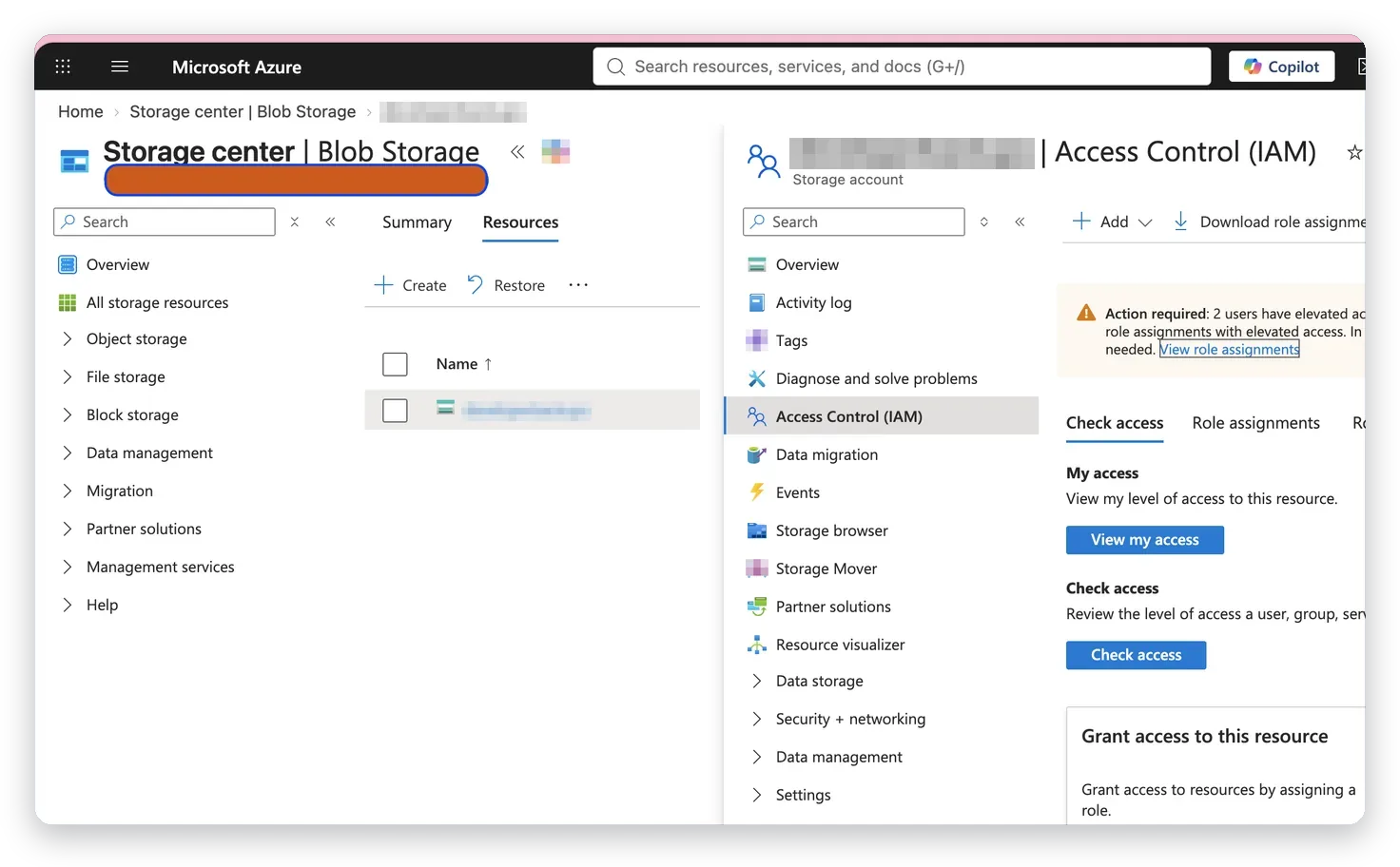Click the storage account row icon
This screenshot has height=867, width=1400.
coord(445,408)
